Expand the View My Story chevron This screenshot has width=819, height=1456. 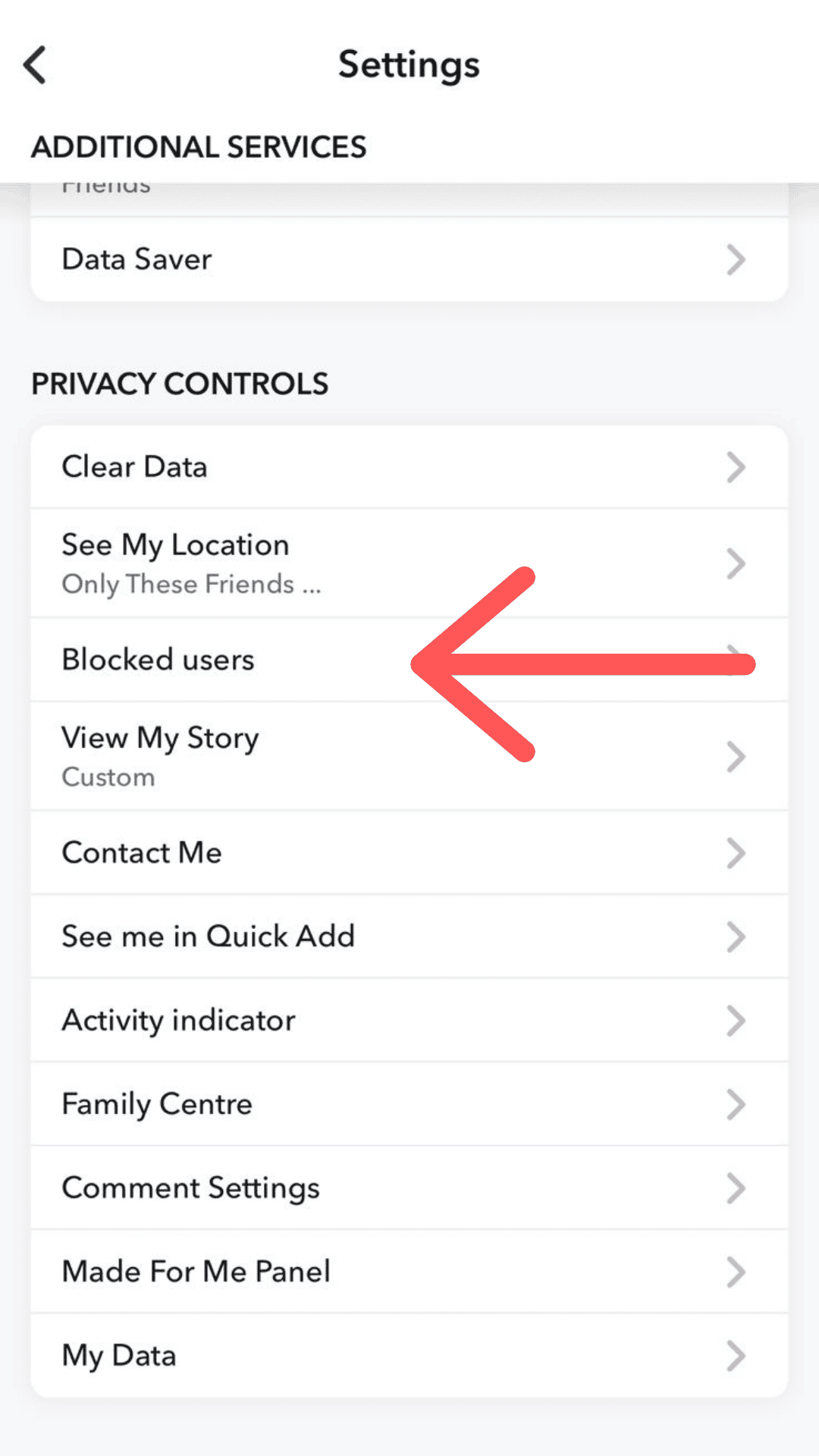pyautogui.click(x=735, y=755)
